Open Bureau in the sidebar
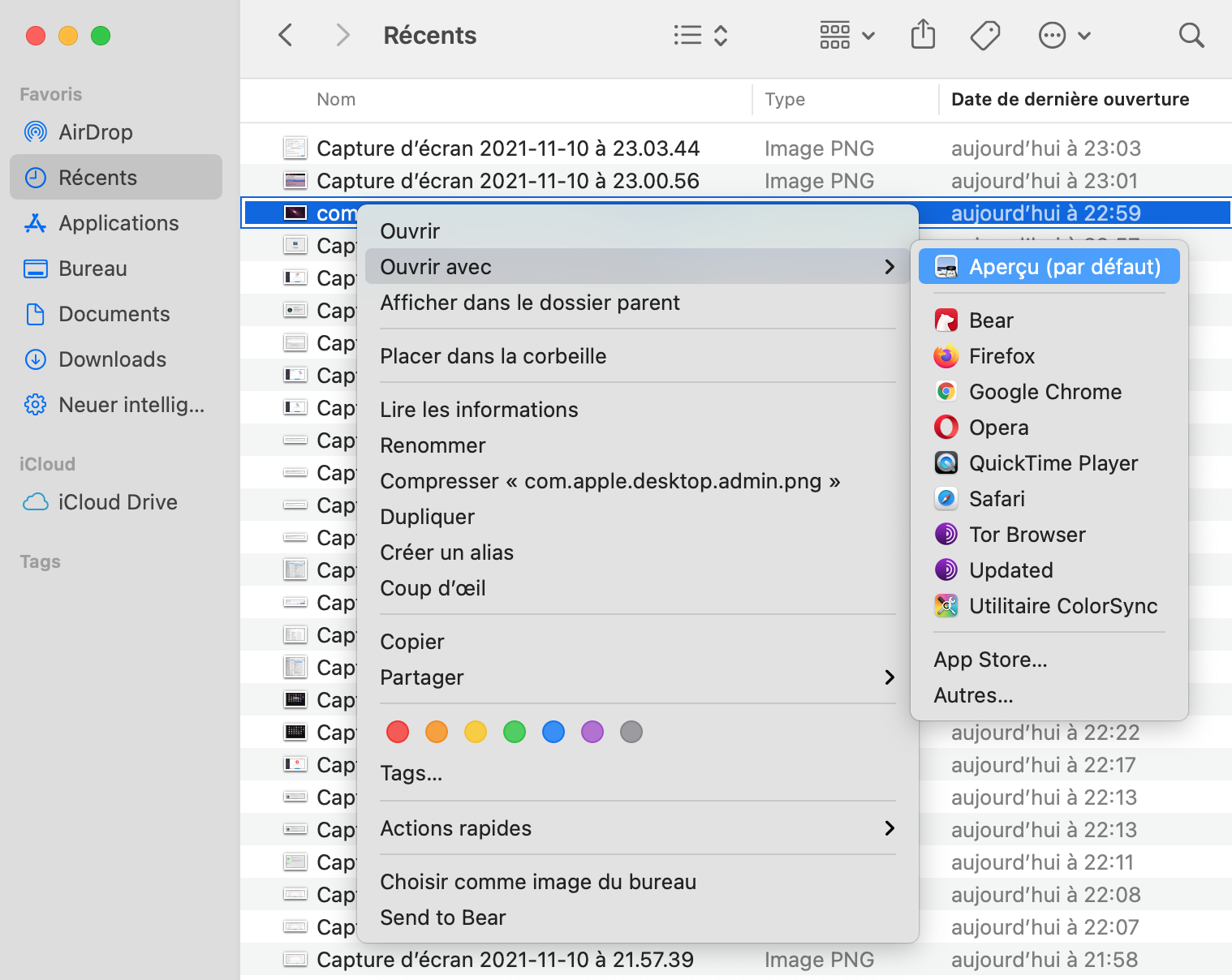The width and height of the screenshot is (1232, 980). tap(116, 269)
